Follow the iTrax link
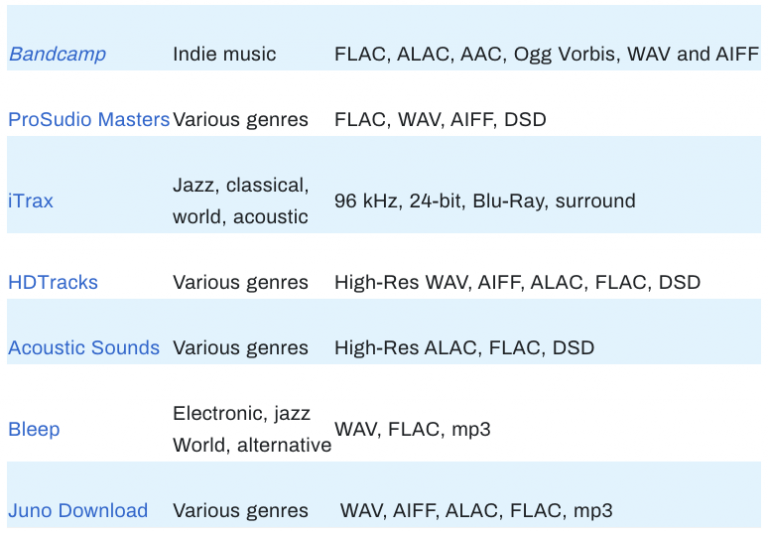 (31, 201)
